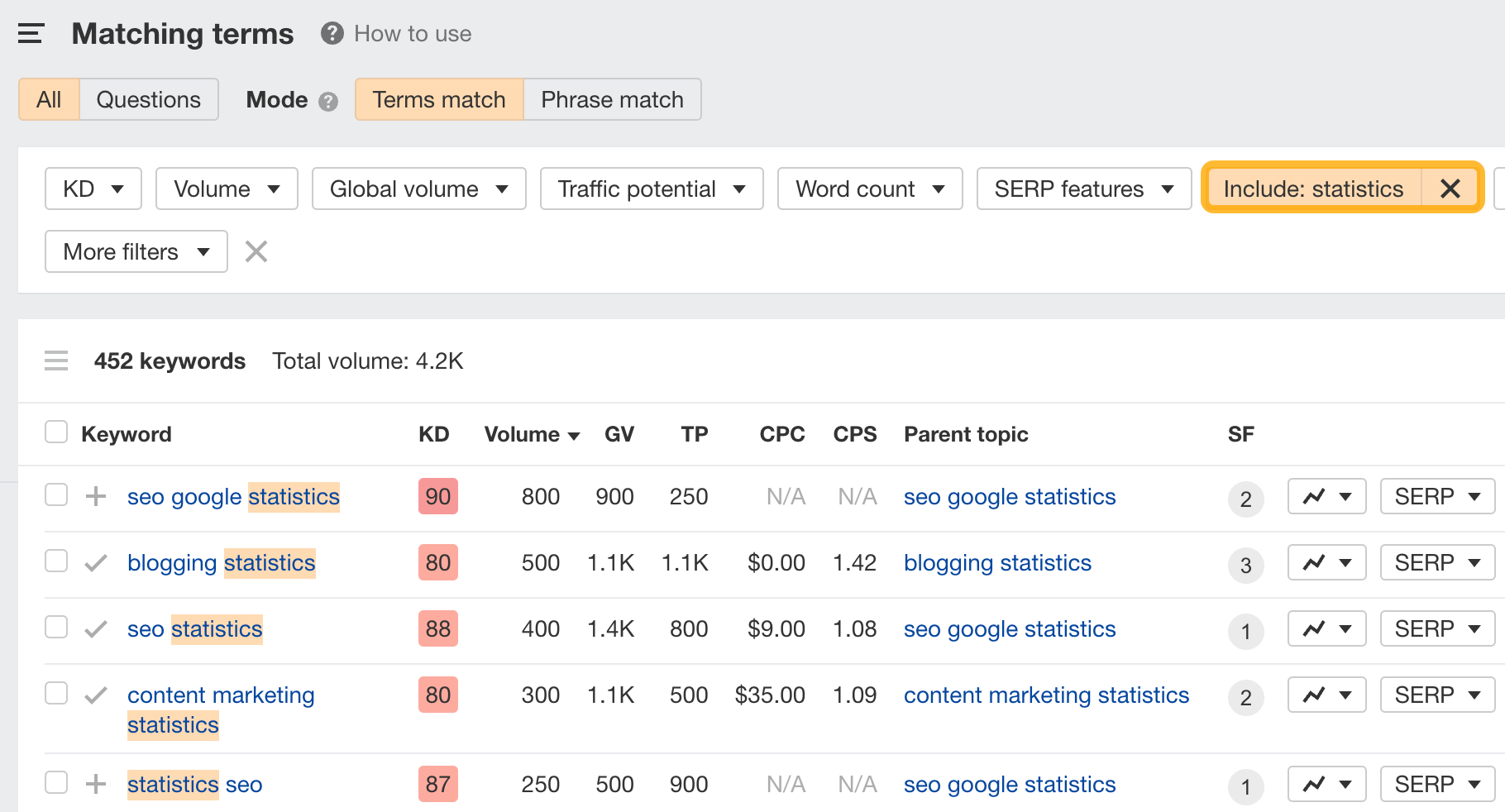Expand the Traffic potential filter

pyautogui.click(x=651, y=189)
